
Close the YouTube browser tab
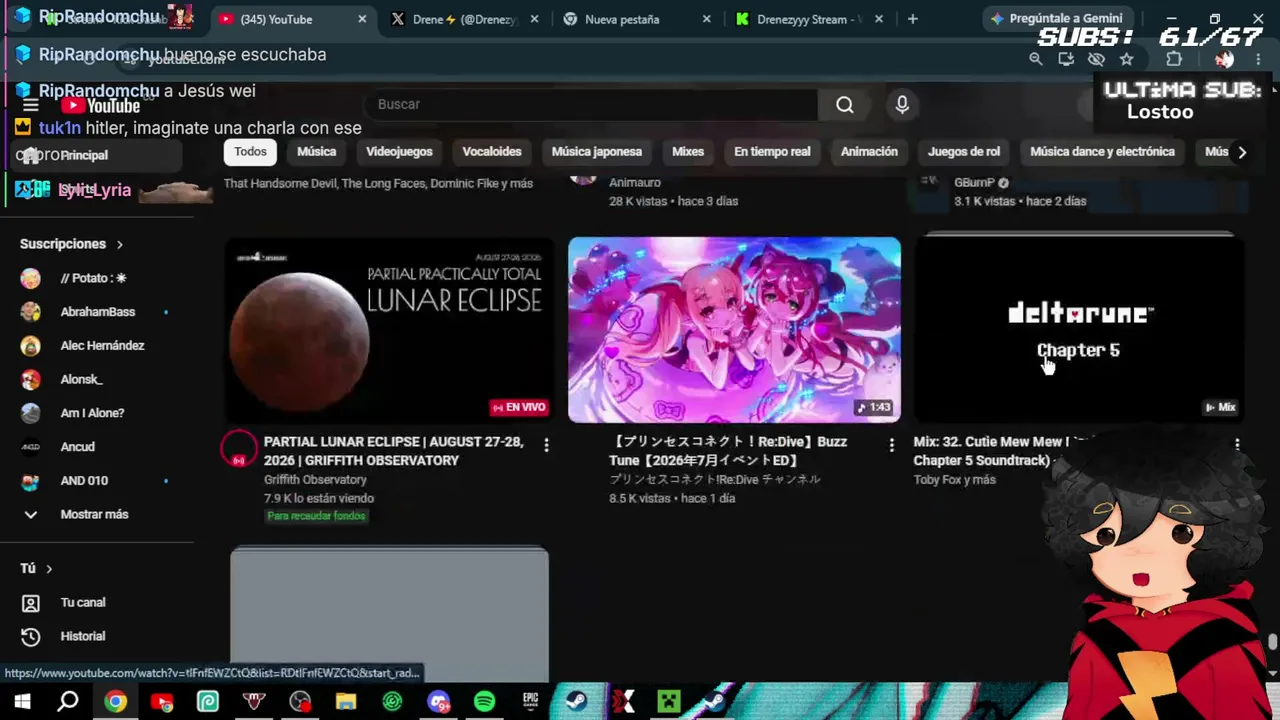[362, 19]
